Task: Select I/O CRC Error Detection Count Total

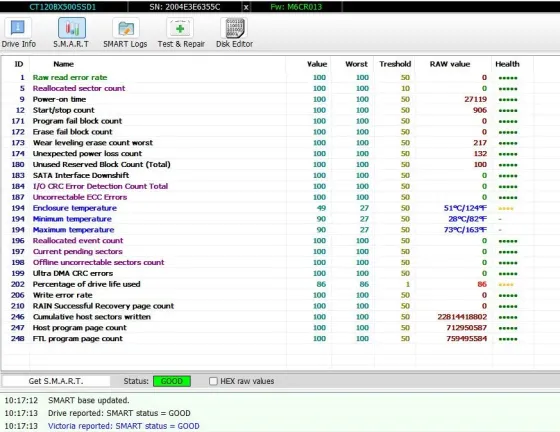Action: (x=268, y=186)
